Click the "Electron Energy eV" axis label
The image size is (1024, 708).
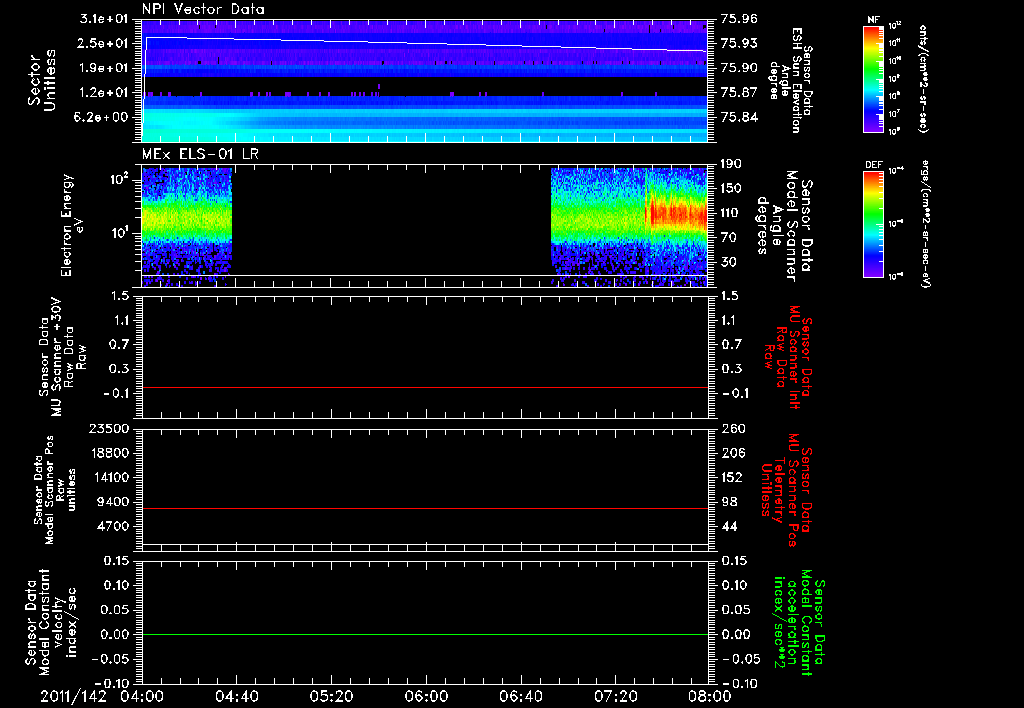click(74, 225)
